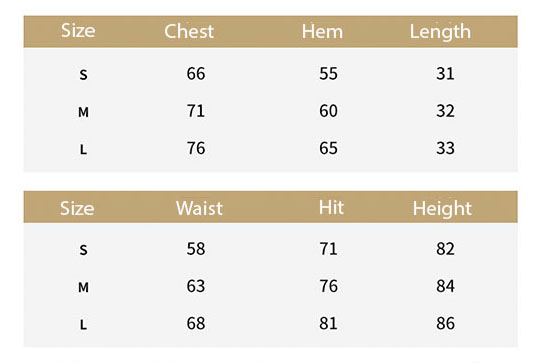Select height value 82 for size S

tap(445, 249)
